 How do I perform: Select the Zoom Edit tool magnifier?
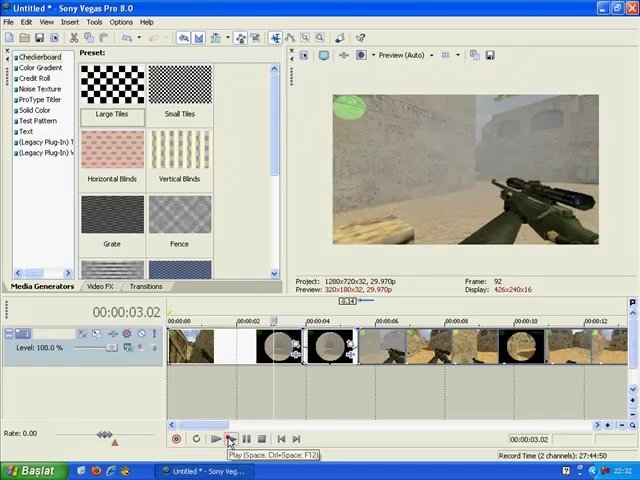pos(320,38)
